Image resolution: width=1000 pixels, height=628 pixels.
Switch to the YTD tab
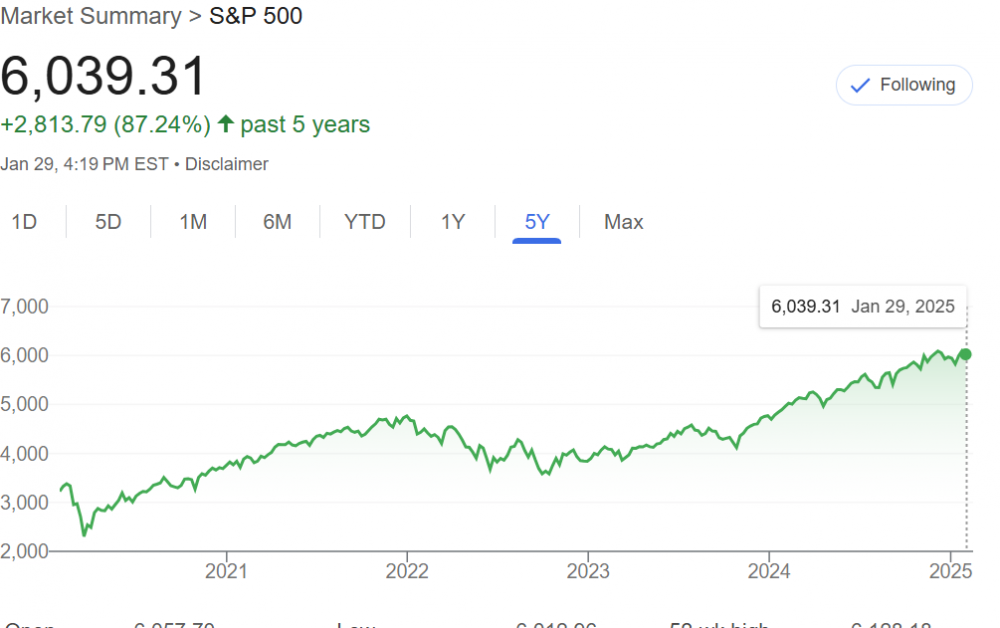[364, 222]
